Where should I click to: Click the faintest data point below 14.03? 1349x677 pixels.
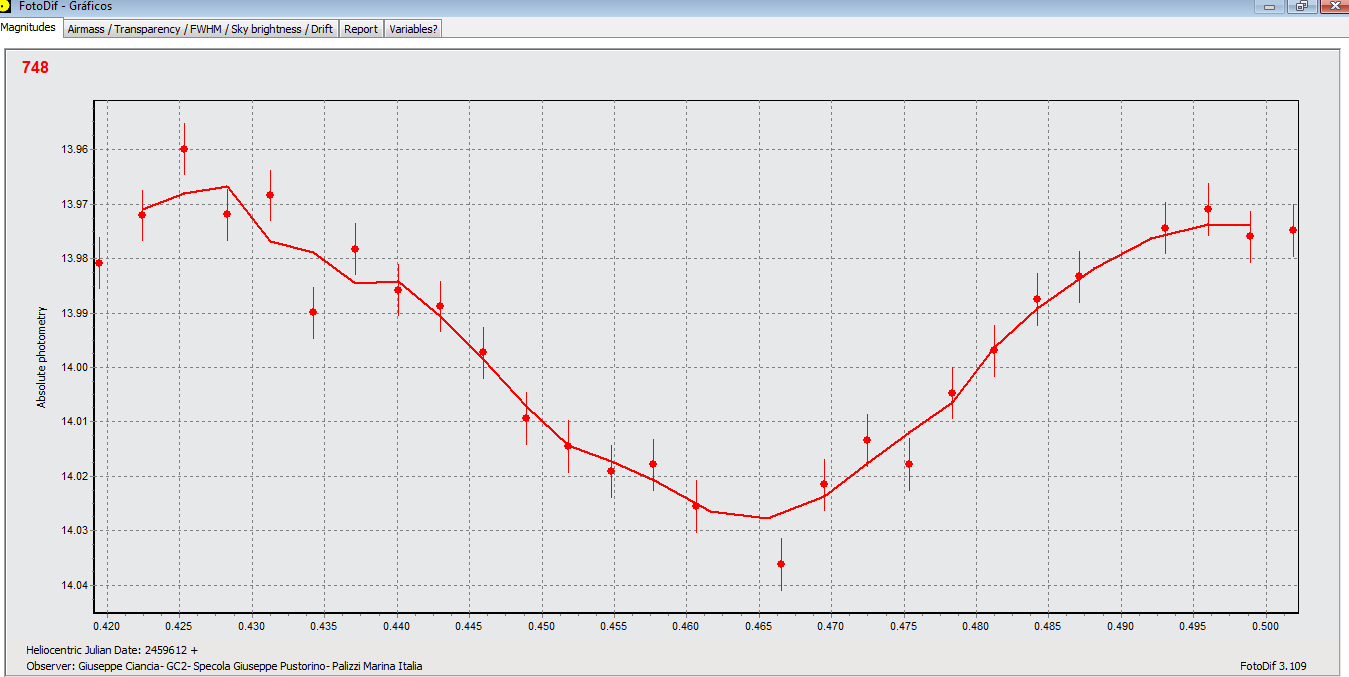click(781, 564)
